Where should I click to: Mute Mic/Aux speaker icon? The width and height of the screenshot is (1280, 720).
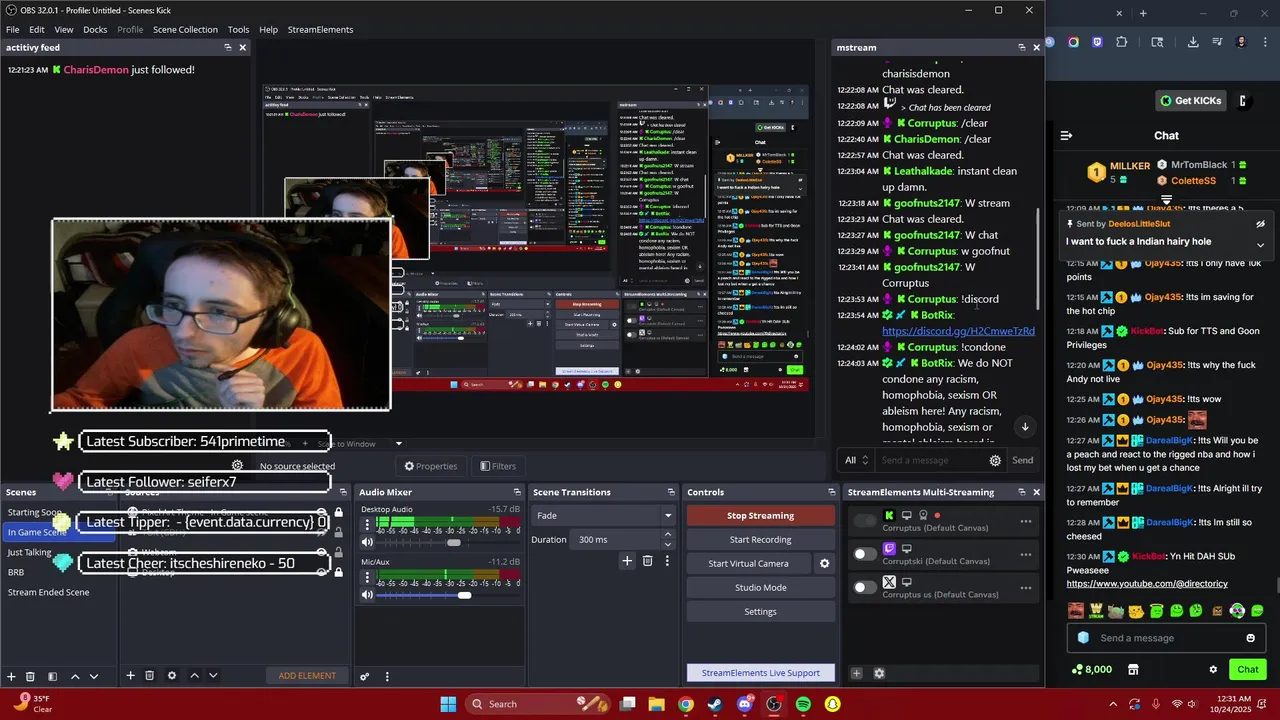pos(367,595)
